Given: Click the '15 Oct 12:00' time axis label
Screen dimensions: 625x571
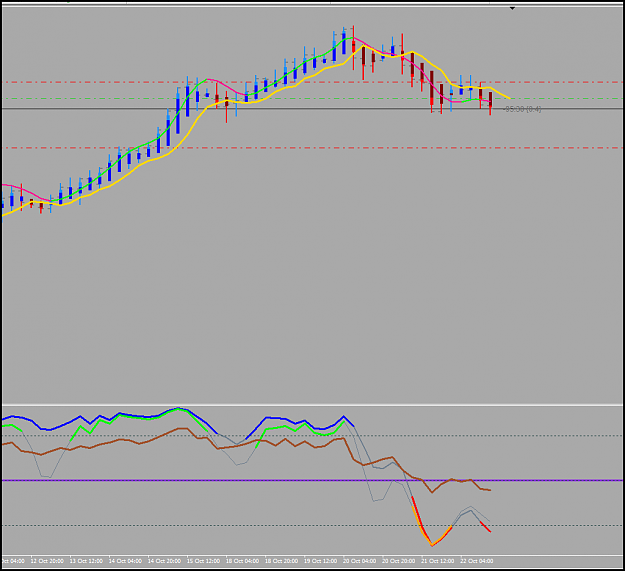Looking at the screenshot, I should [x=203, y=561].
